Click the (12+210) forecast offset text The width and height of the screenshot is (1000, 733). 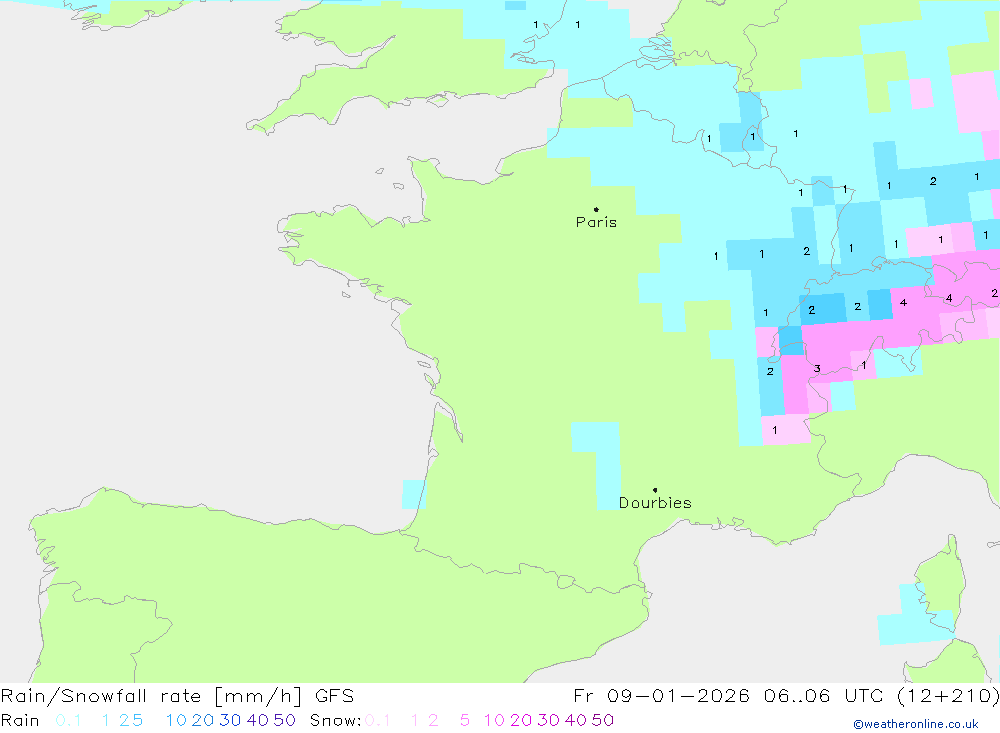948,696
